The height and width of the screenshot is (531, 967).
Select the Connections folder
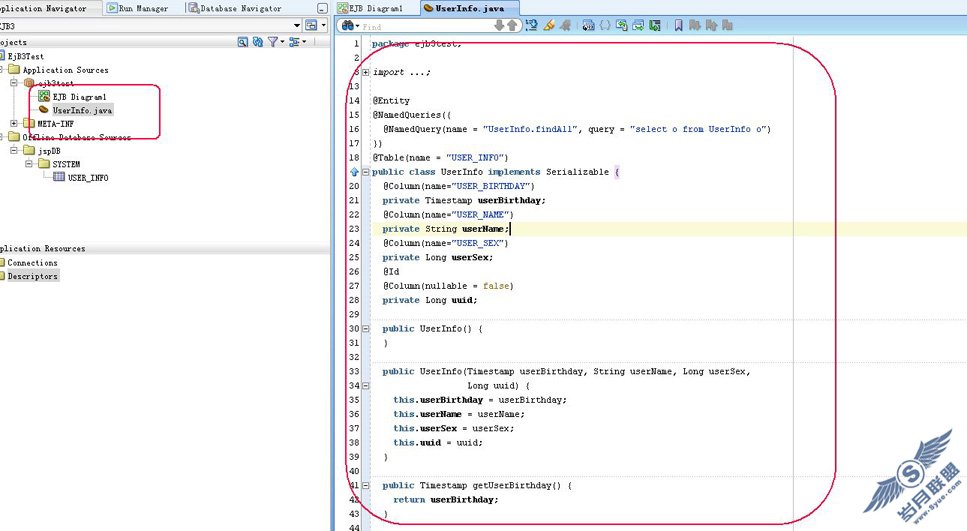(x=32, y=263)
